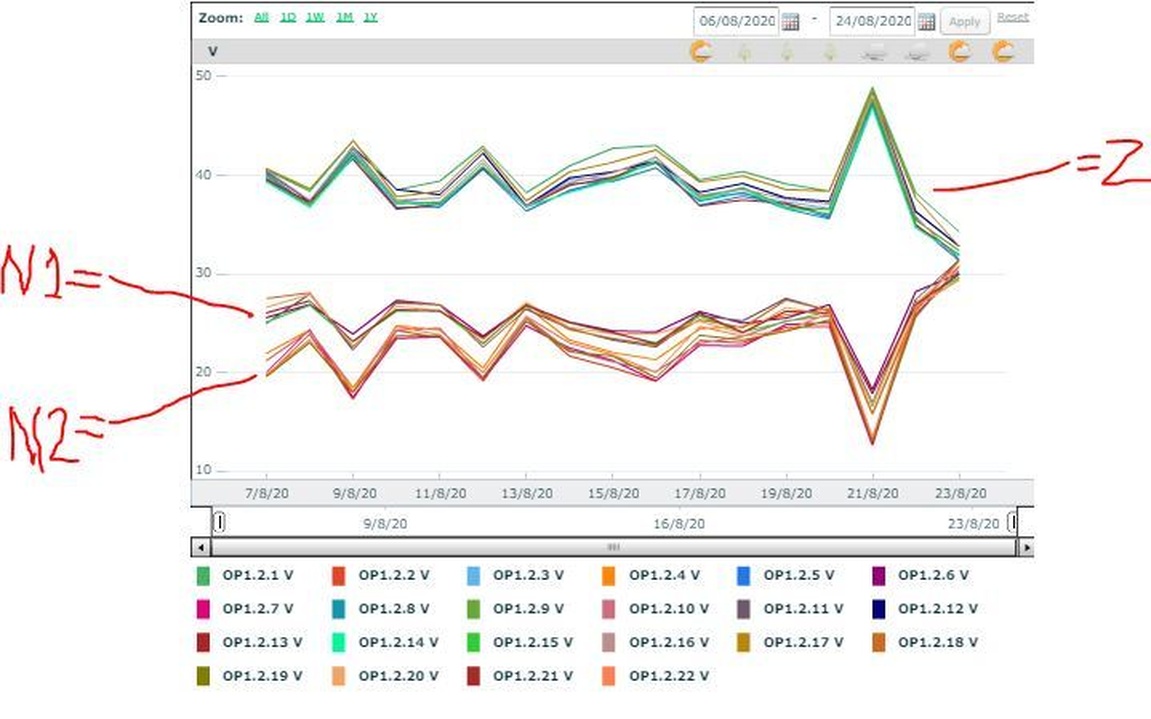Click the last weather icon for 24/8/20
The width and height of the screenshot is (1151, 719).
1003,51
